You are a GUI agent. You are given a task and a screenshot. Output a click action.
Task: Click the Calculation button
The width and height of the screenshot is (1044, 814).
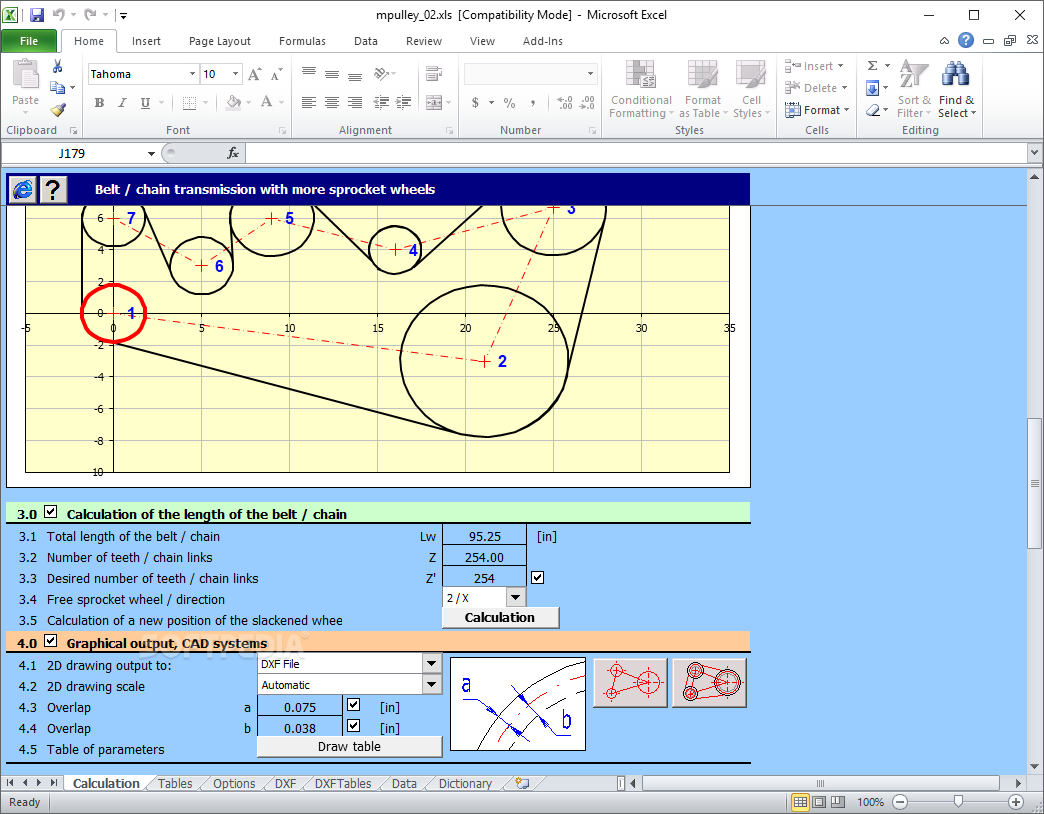[500, 618]
